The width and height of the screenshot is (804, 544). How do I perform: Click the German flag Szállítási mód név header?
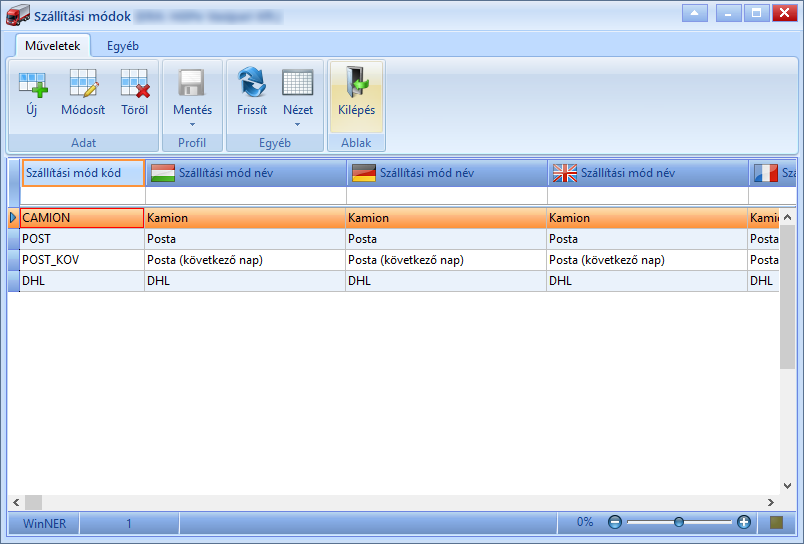(x=447, y=173)
